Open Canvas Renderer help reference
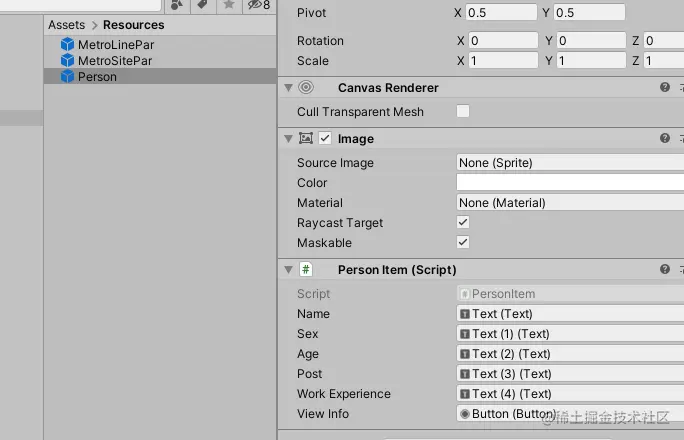The height and width of the screenshot is (440, 684). coord(665,87)
